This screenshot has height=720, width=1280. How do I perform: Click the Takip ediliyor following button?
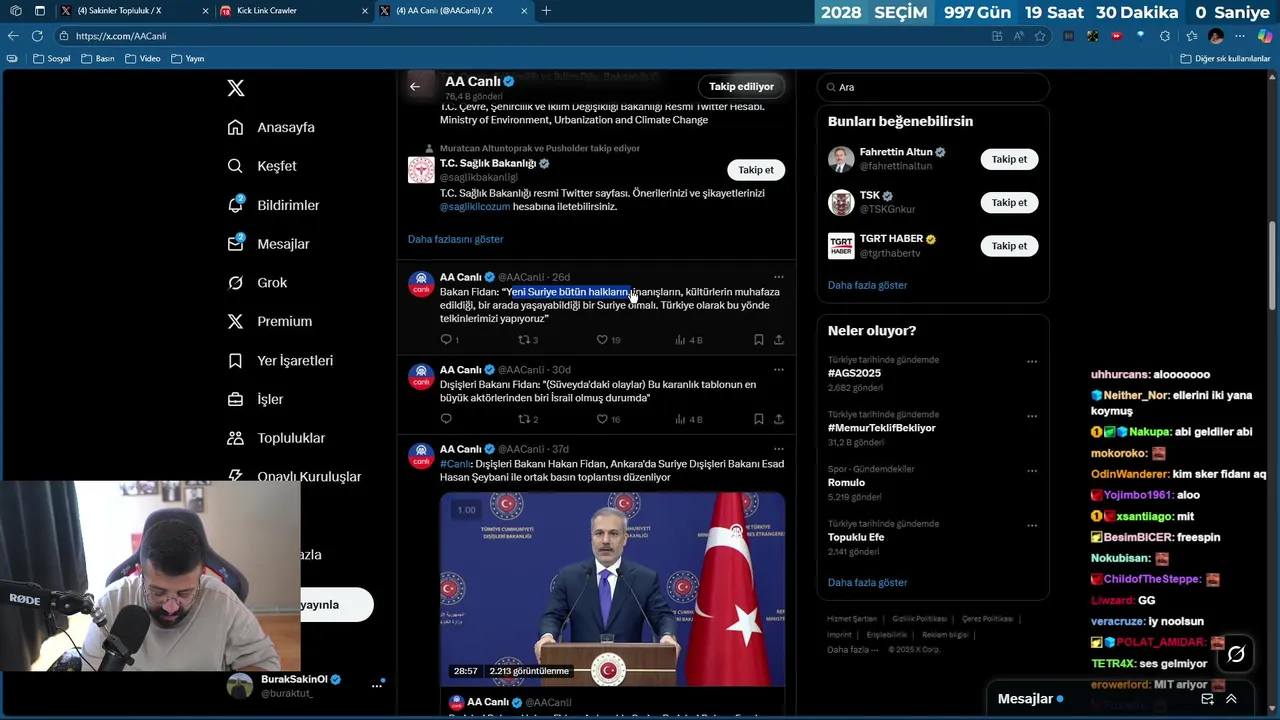(x=742, y=86)
